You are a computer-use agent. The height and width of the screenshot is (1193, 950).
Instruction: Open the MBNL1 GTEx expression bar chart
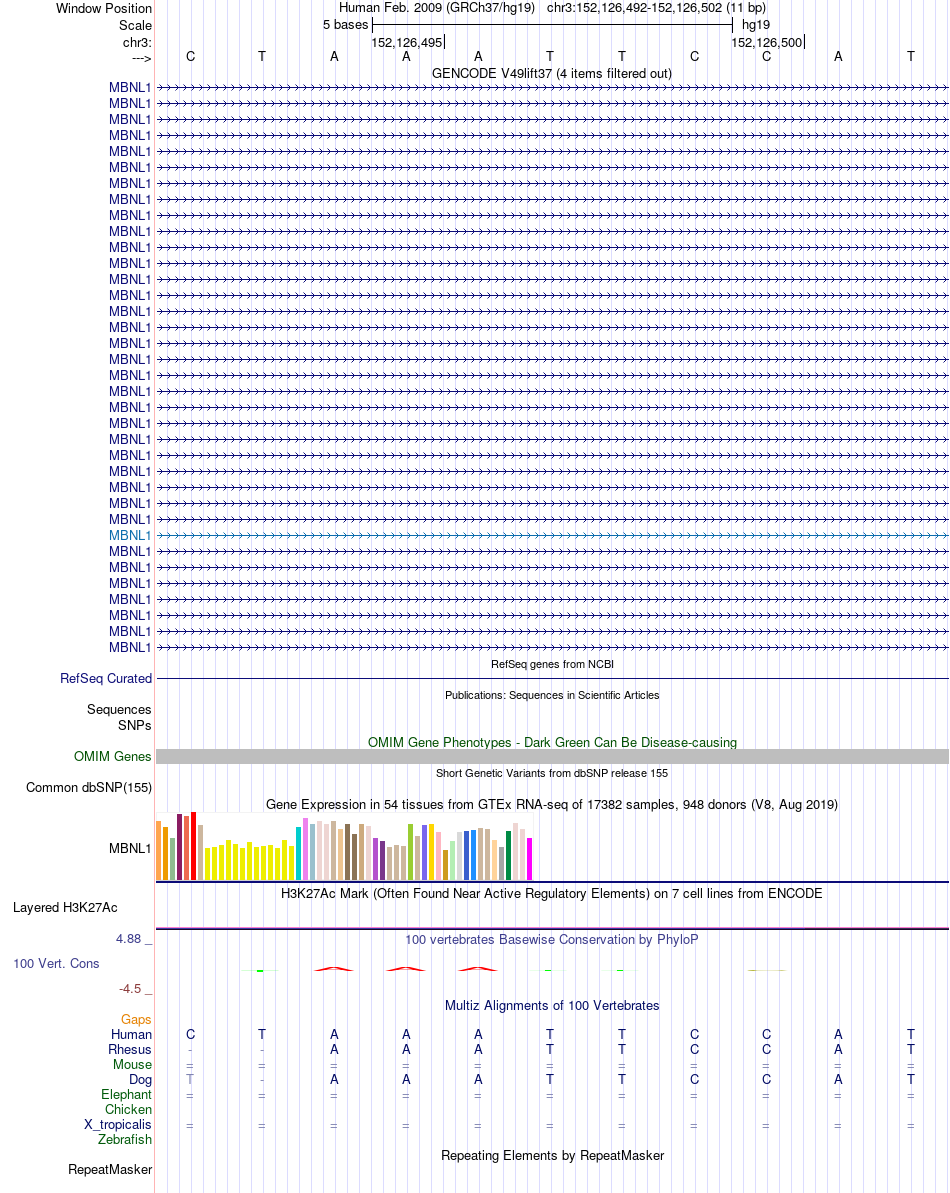344,846
